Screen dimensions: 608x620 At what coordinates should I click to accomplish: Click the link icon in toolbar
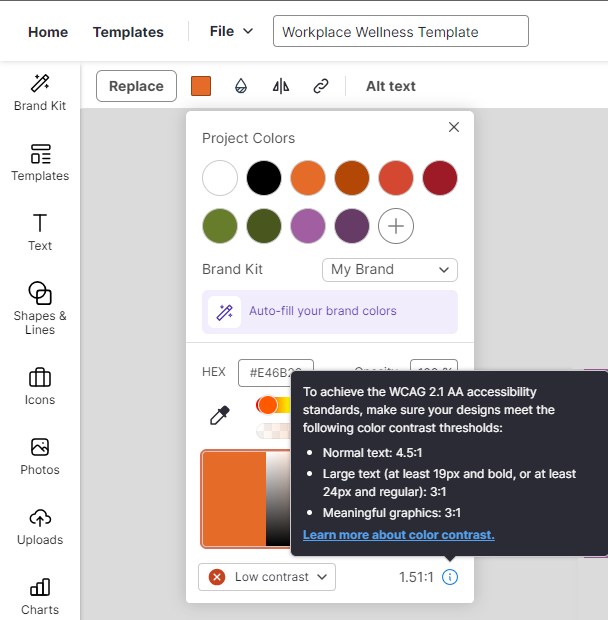321,86
